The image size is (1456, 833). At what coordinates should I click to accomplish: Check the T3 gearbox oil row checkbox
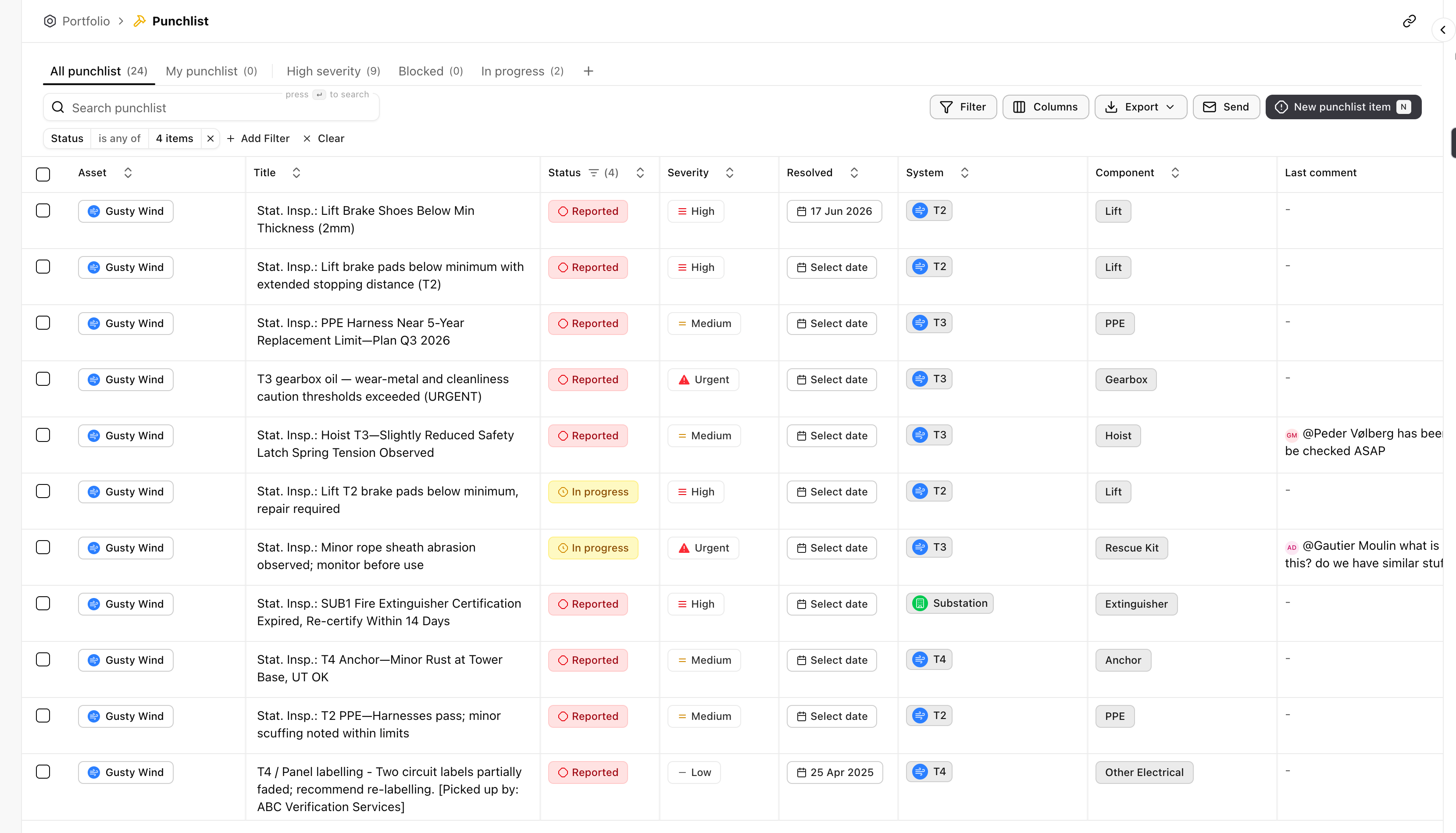coord(43,379)
